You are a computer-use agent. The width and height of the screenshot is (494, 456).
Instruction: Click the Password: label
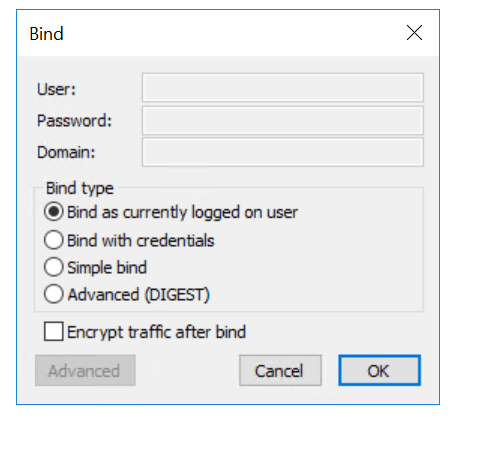[74, 120]
